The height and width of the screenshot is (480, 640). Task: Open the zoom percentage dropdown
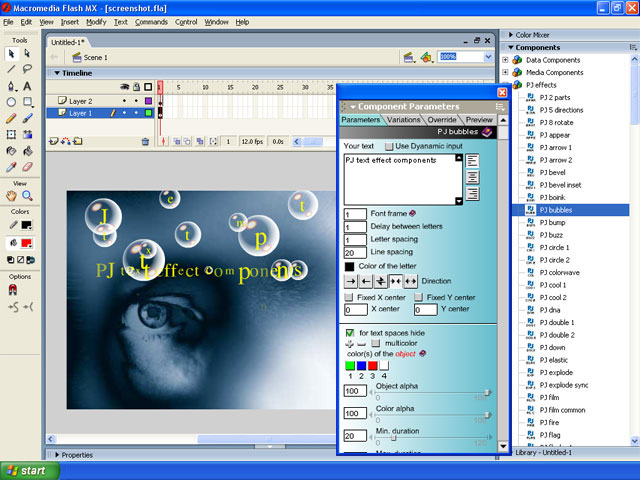point(488,57)
